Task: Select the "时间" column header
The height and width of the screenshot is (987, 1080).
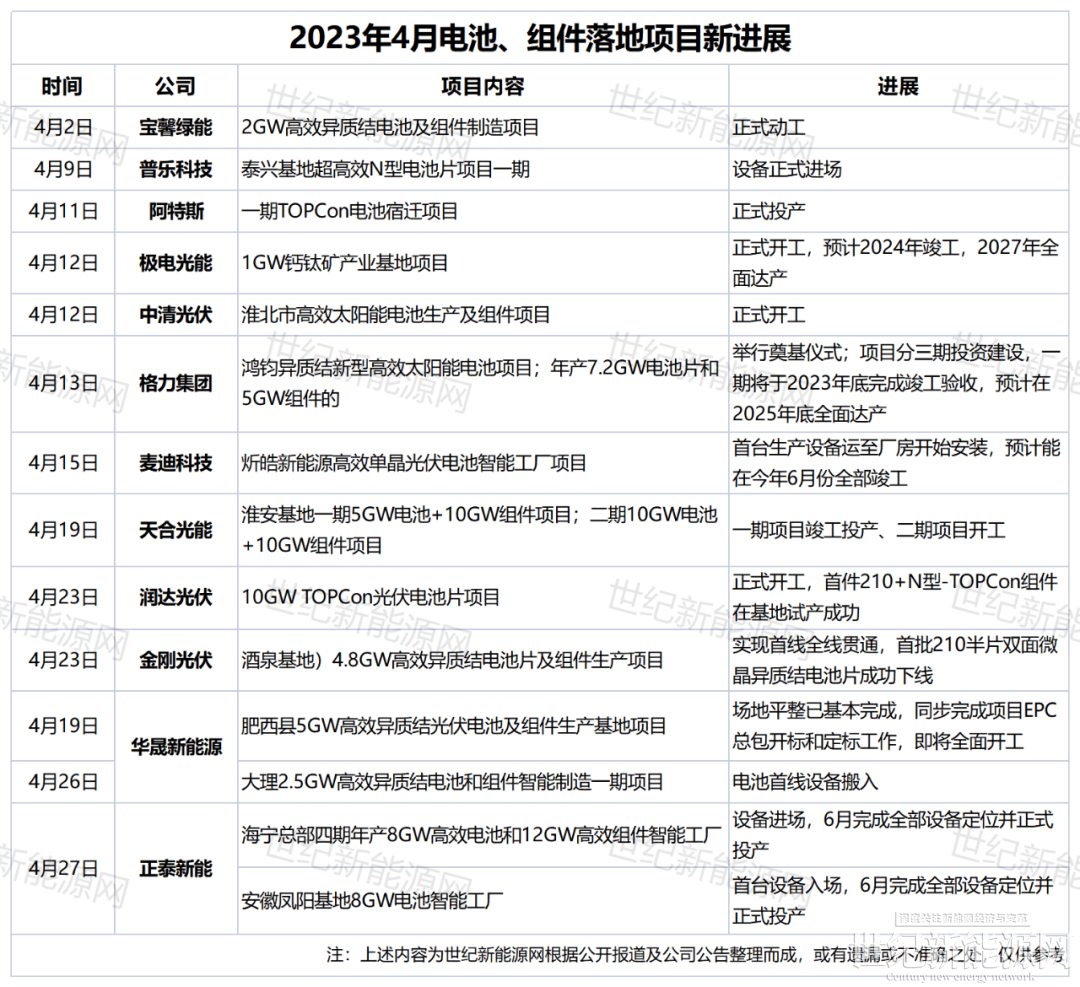Action: coord(63,86)
